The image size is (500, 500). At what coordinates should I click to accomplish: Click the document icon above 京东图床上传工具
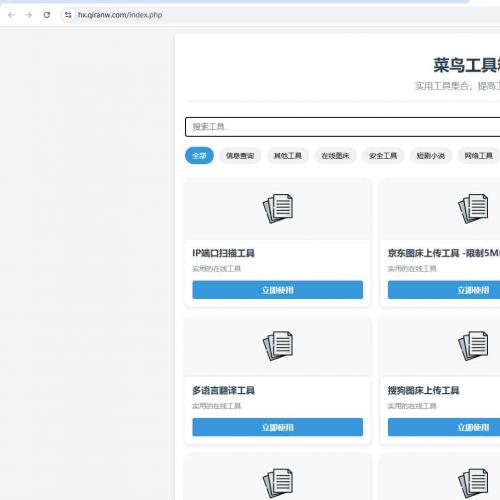tap(473, 208)
